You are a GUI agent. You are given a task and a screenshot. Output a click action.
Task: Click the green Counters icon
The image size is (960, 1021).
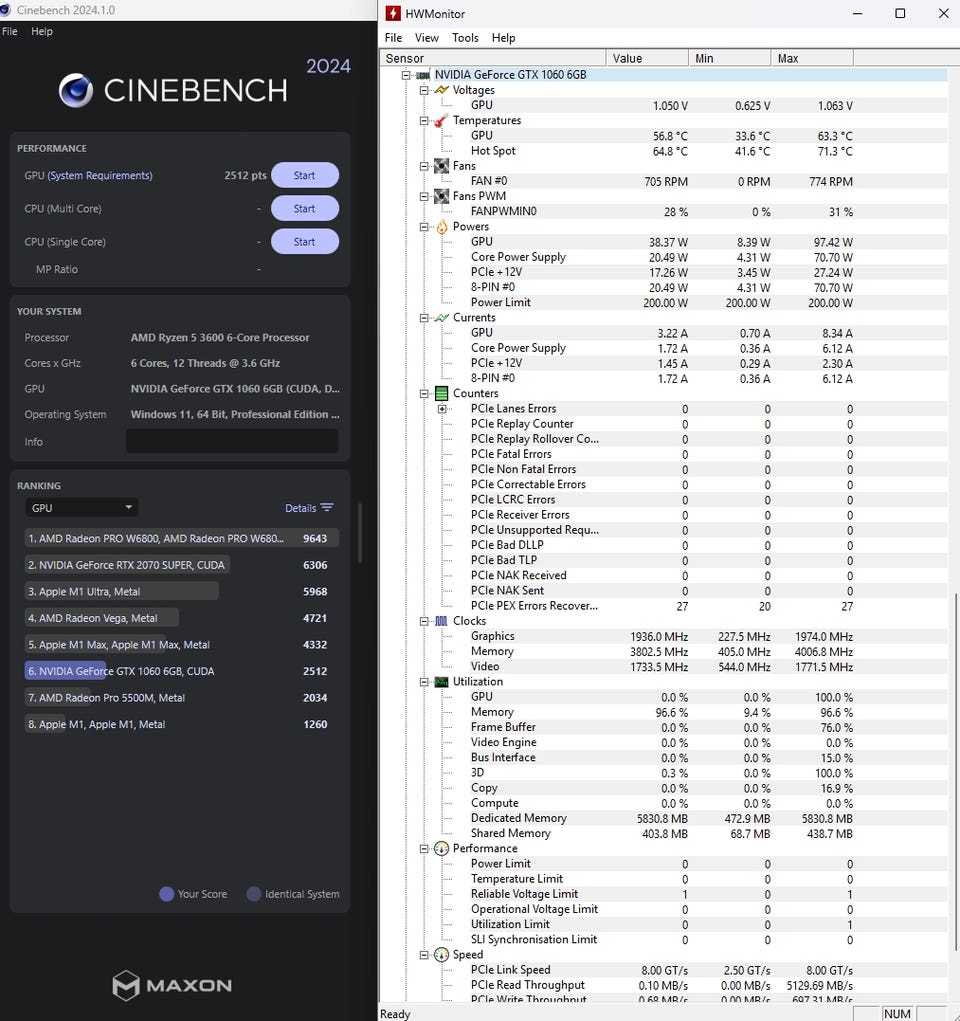[441, 394]
